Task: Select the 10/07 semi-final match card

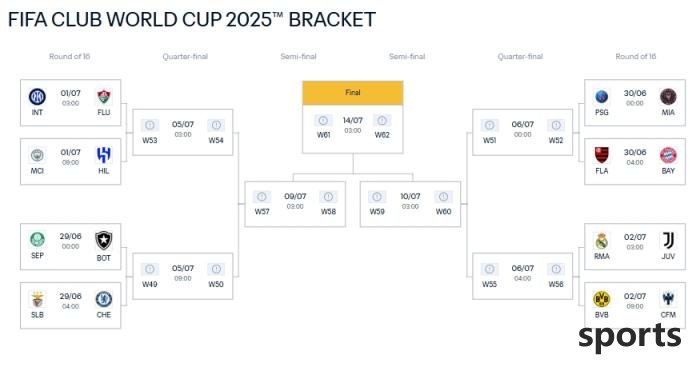Action: [410, 204]
